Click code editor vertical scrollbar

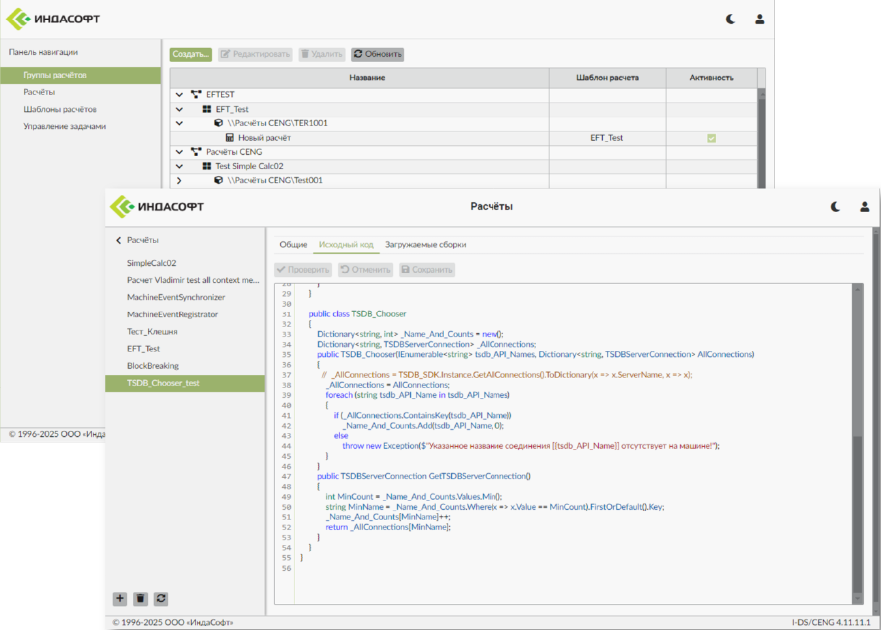click(857, 514)
